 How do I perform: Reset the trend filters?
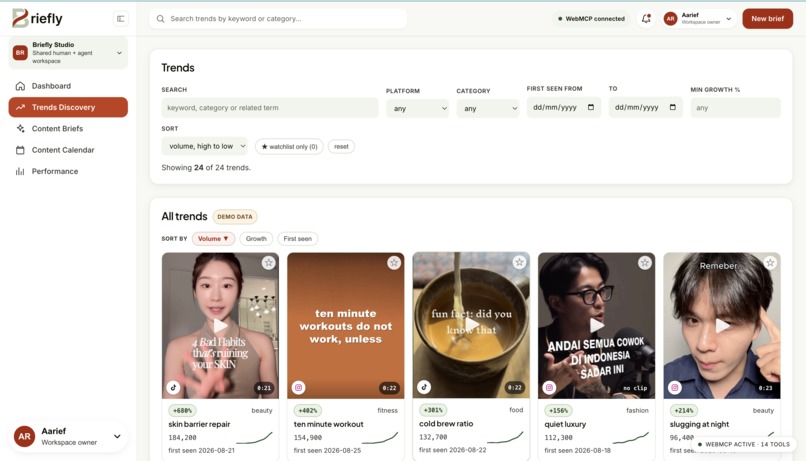click(x=341, y=146)
